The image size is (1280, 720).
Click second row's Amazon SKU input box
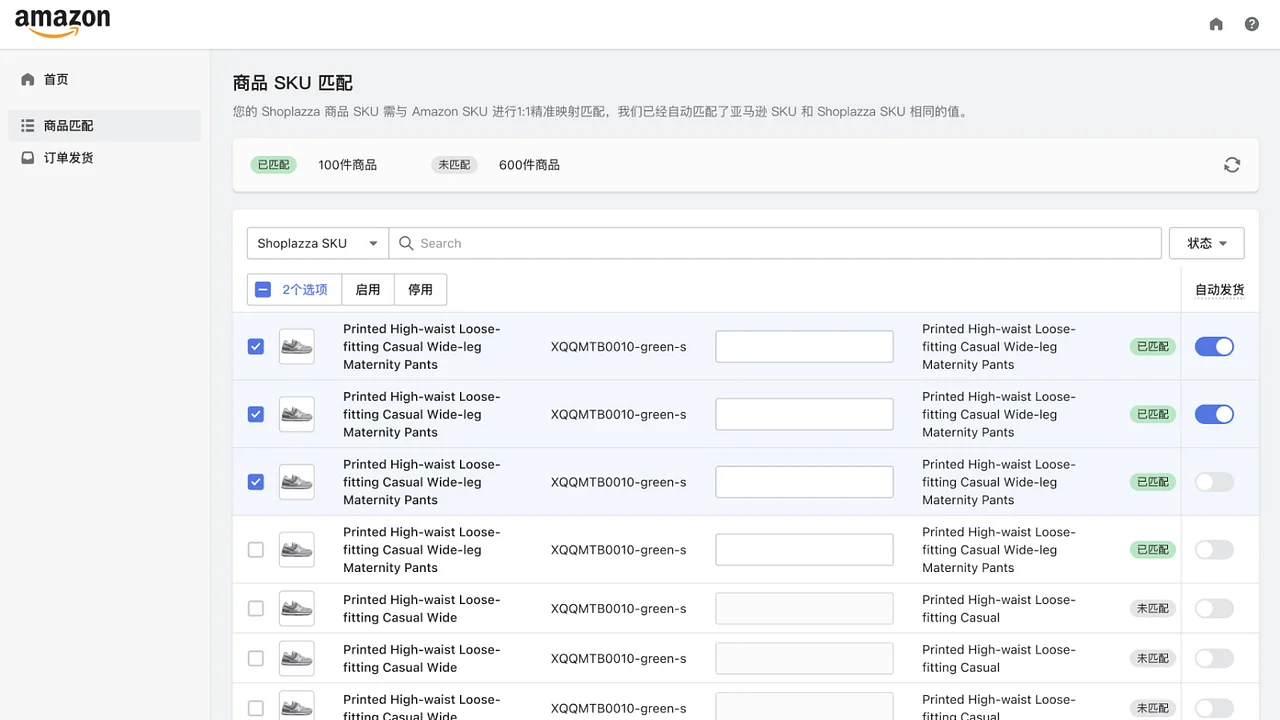click(x=804, y=414)
